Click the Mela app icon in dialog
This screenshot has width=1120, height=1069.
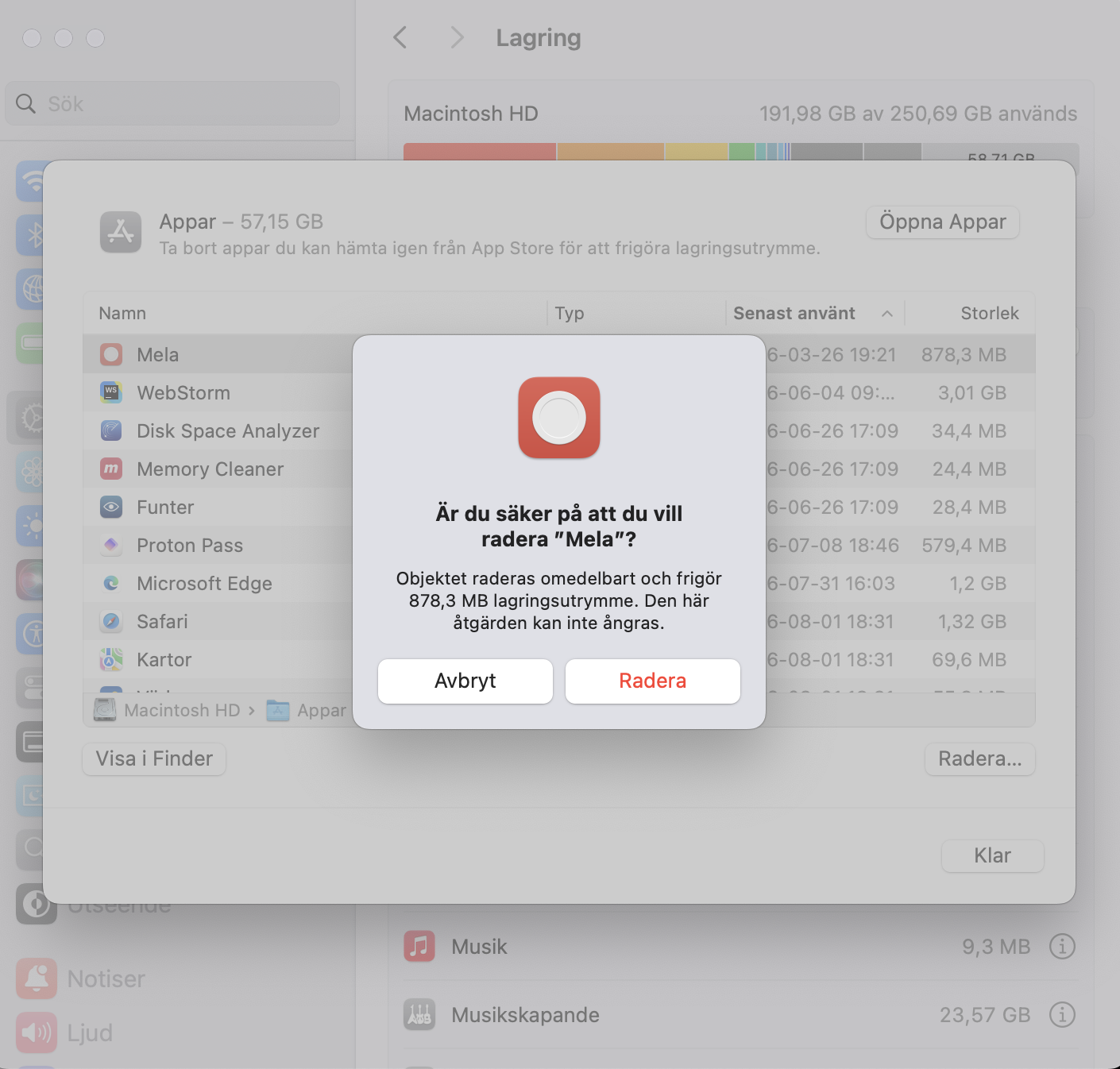pyautogui.click(x=559, y=418)
